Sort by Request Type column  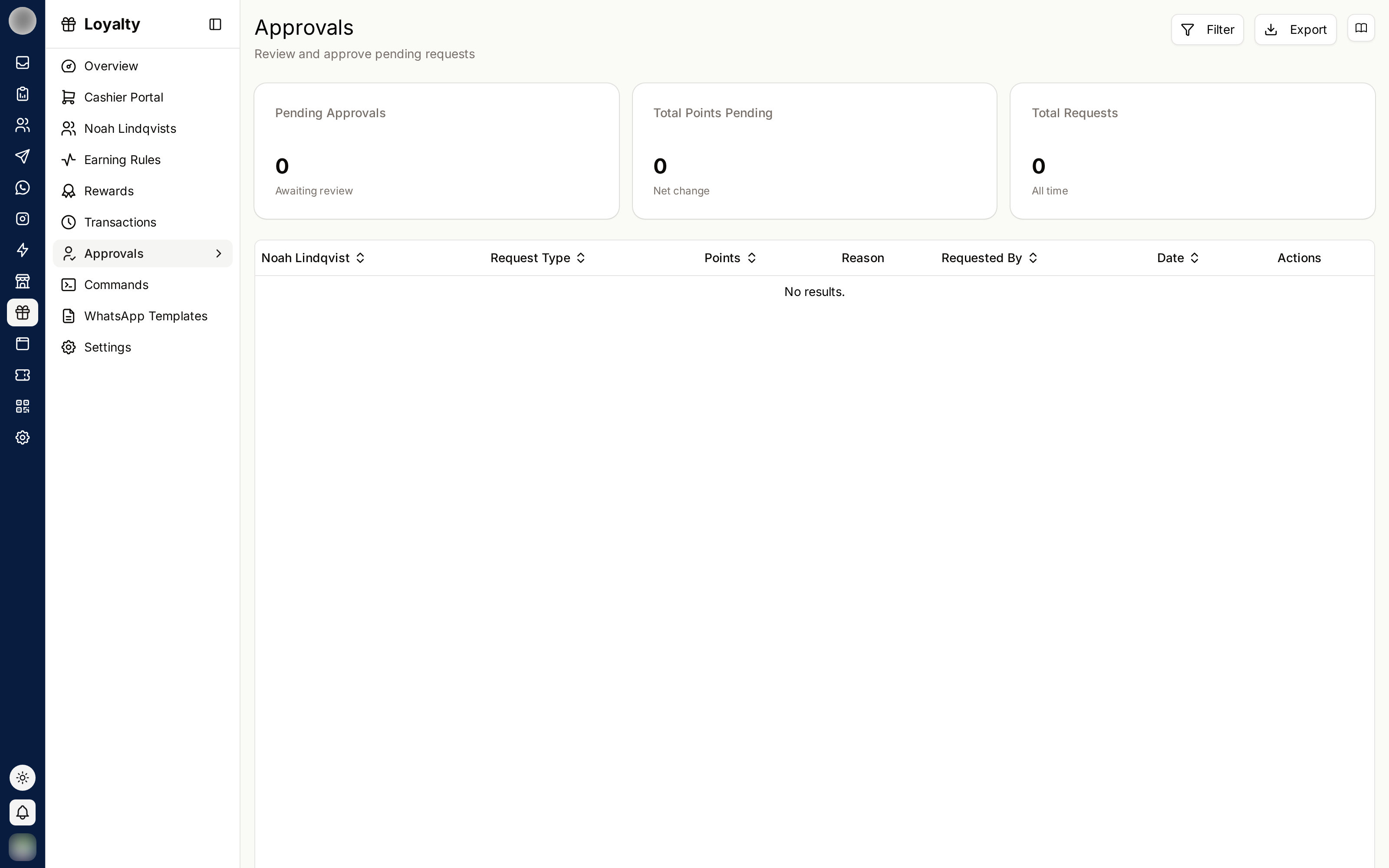pyautogui.click(x=538, y=258)
